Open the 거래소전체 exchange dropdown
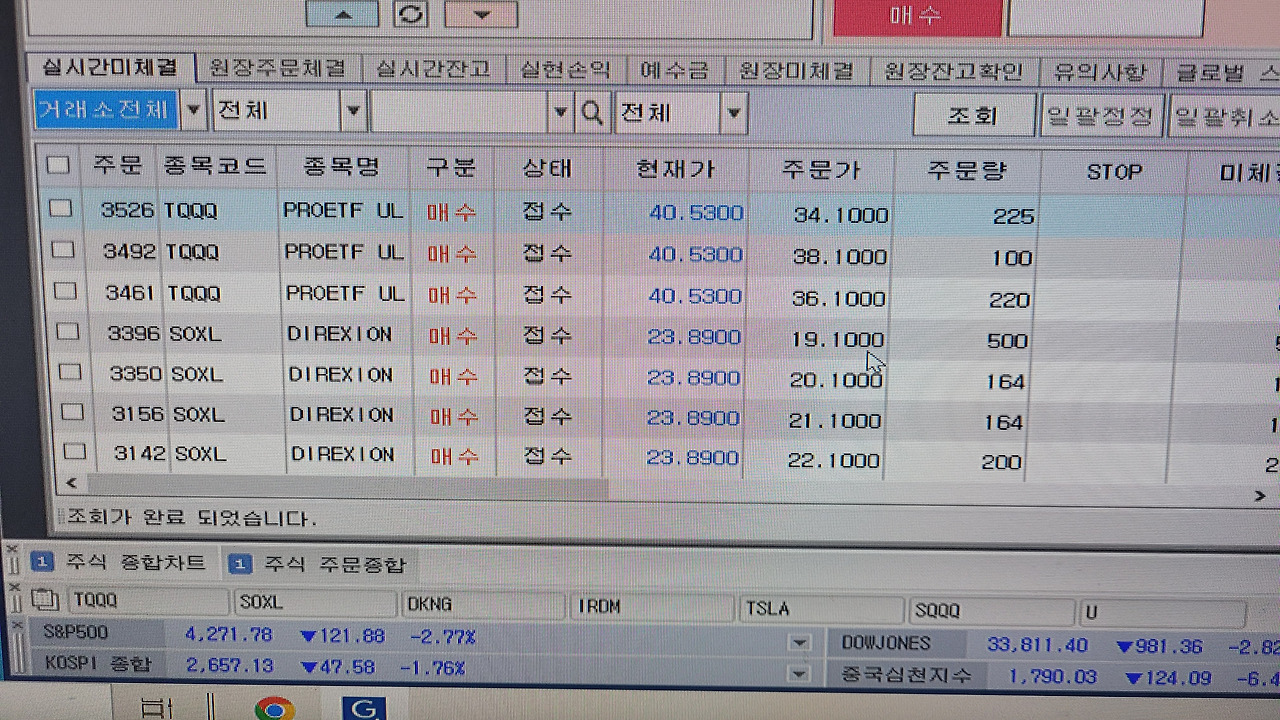1280x720 pixels. coord(194,110)
